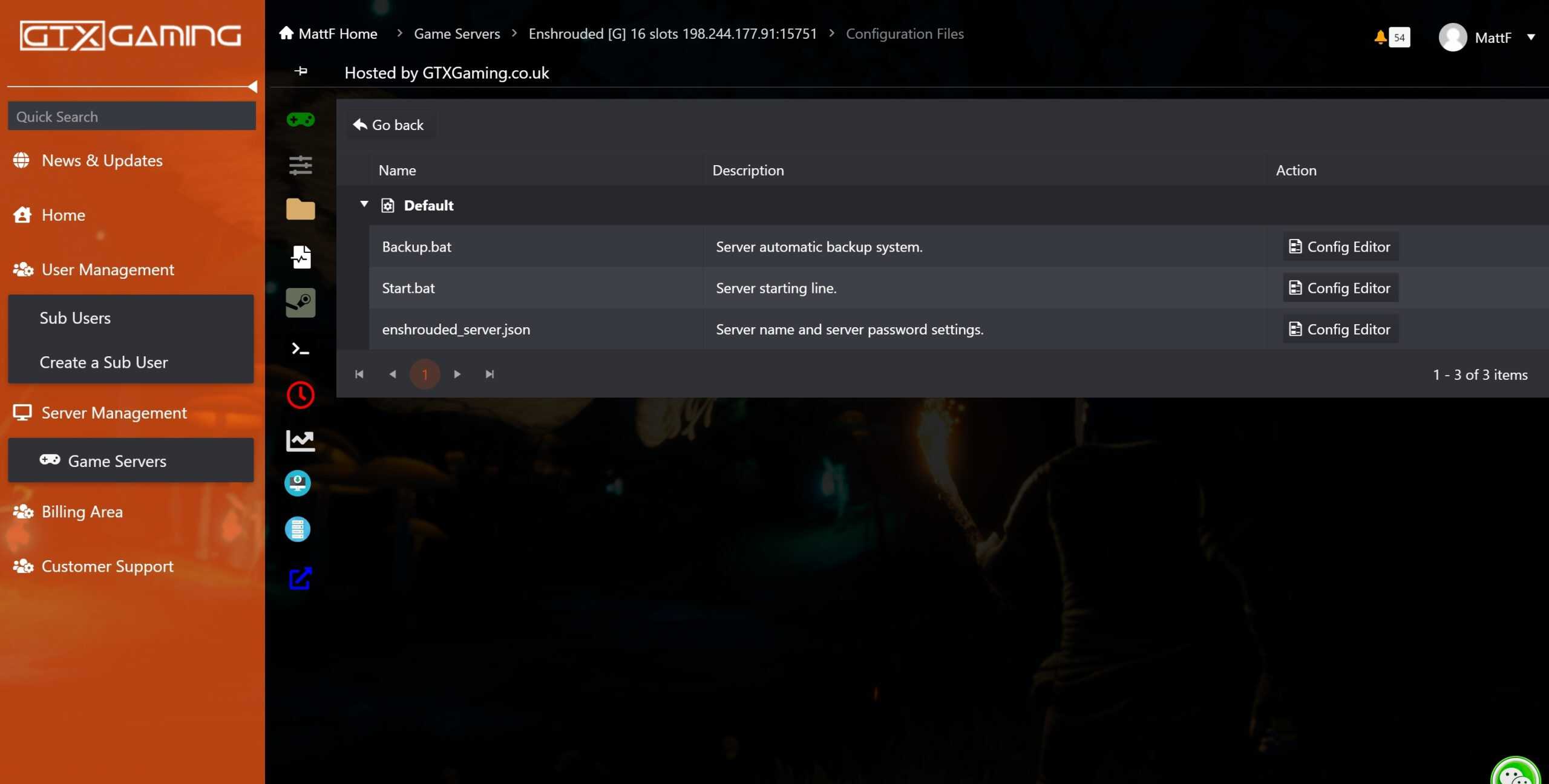Click the server log file icon

pyautogui.click(x=301, y=256)
